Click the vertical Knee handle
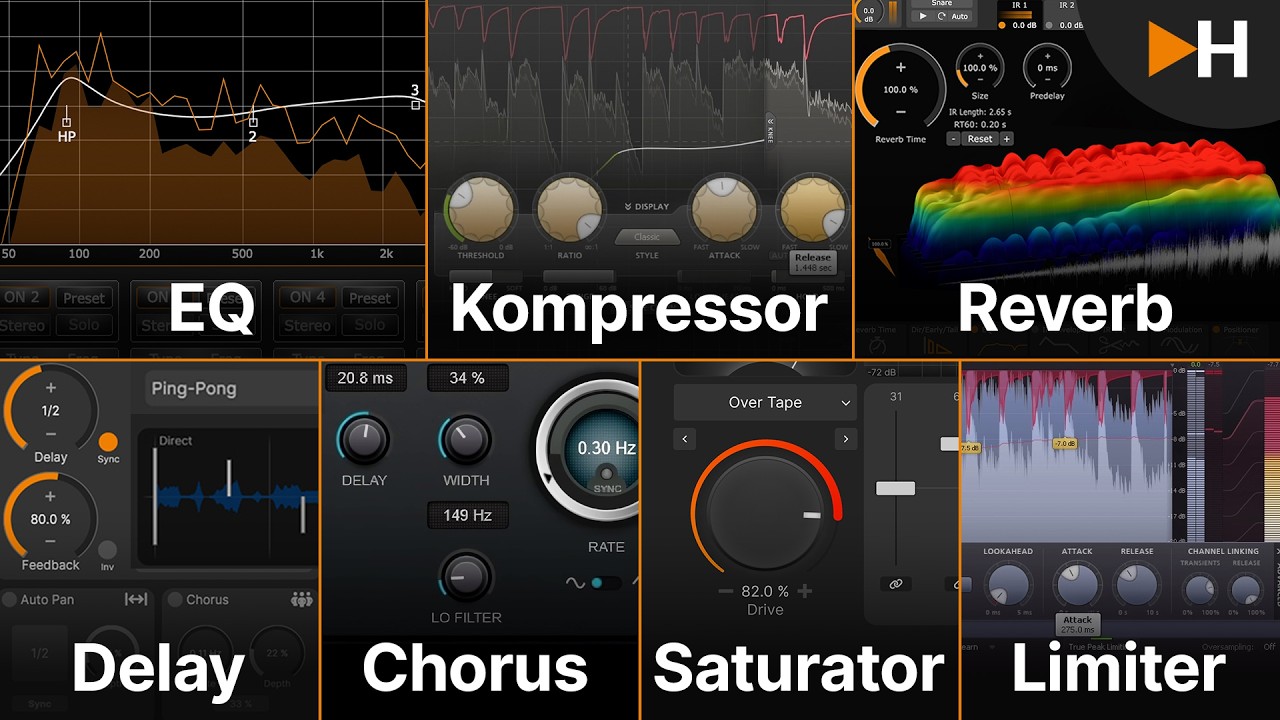 [x=770, y=129]
